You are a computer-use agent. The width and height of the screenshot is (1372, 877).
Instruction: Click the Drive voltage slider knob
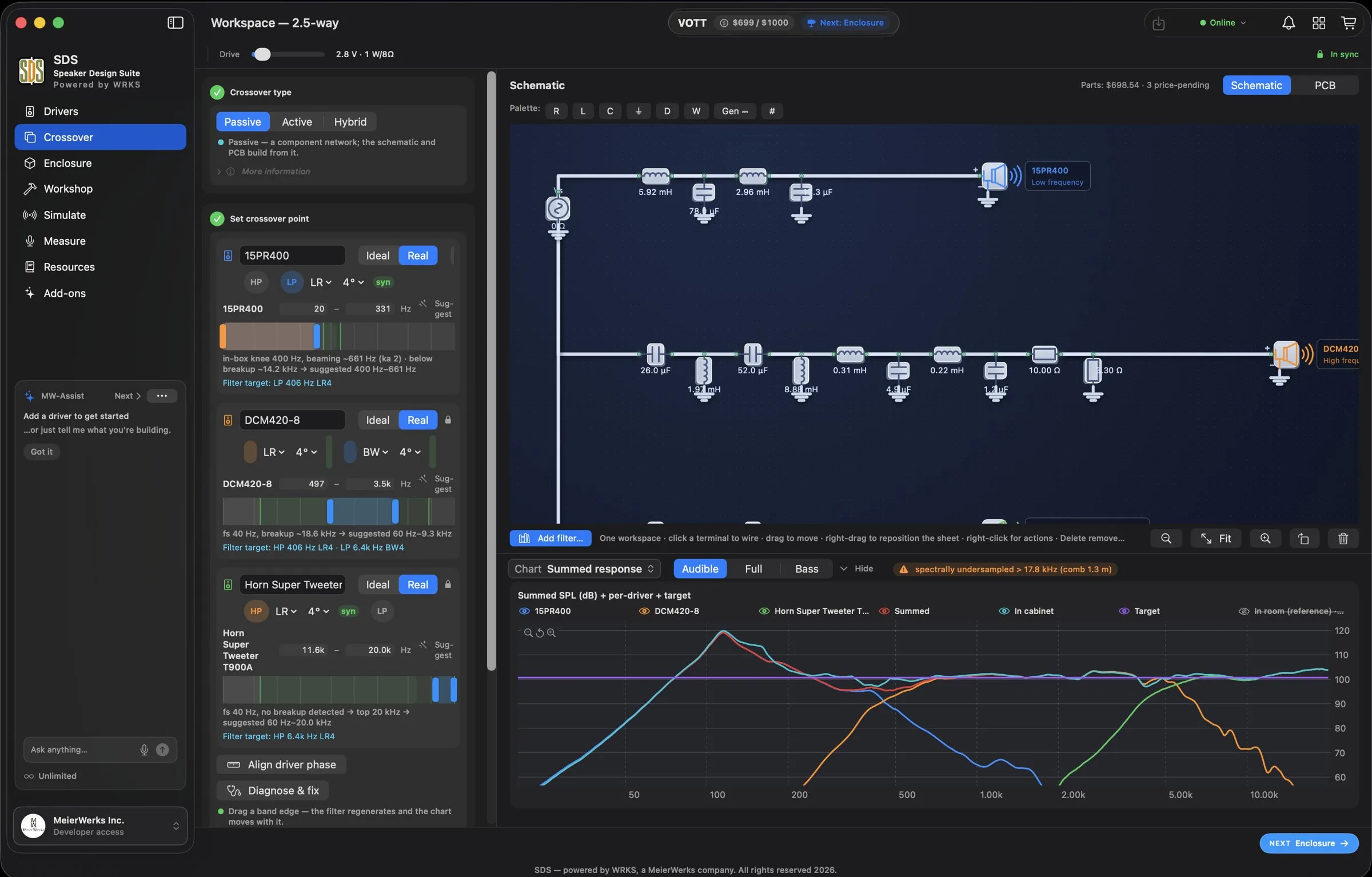point(262,54)
